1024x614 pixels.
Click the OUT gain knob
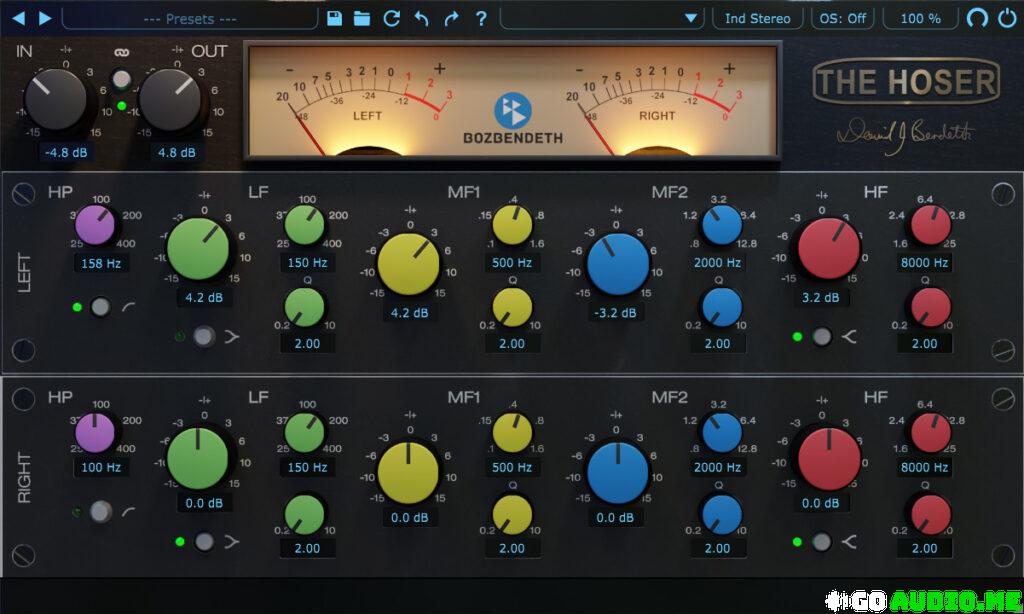(x=170, y=99)
